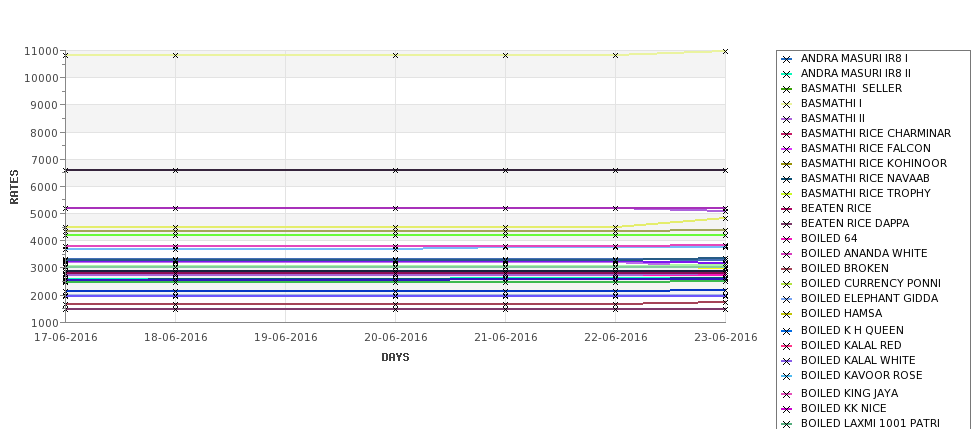975x429 pixels.
Task: Click the BOILED KALAL RED legend marker
Action: pyautogui.click(x=787, y=346)
